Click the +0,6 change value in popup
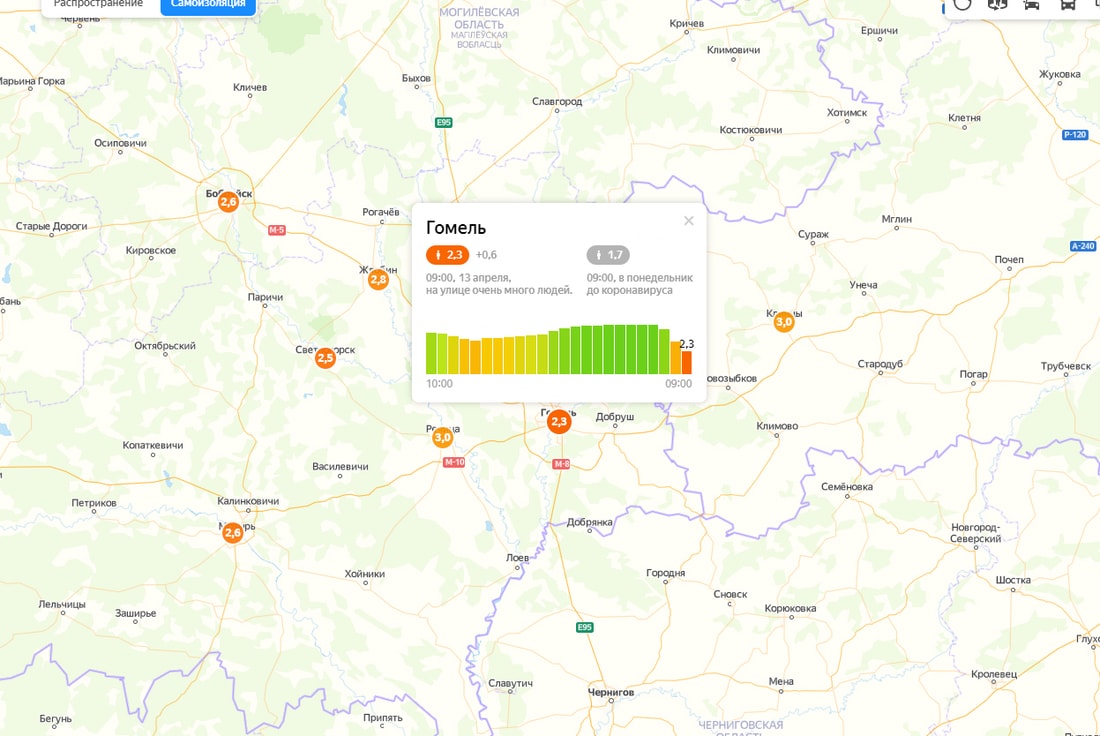 (x=486, y=255)
